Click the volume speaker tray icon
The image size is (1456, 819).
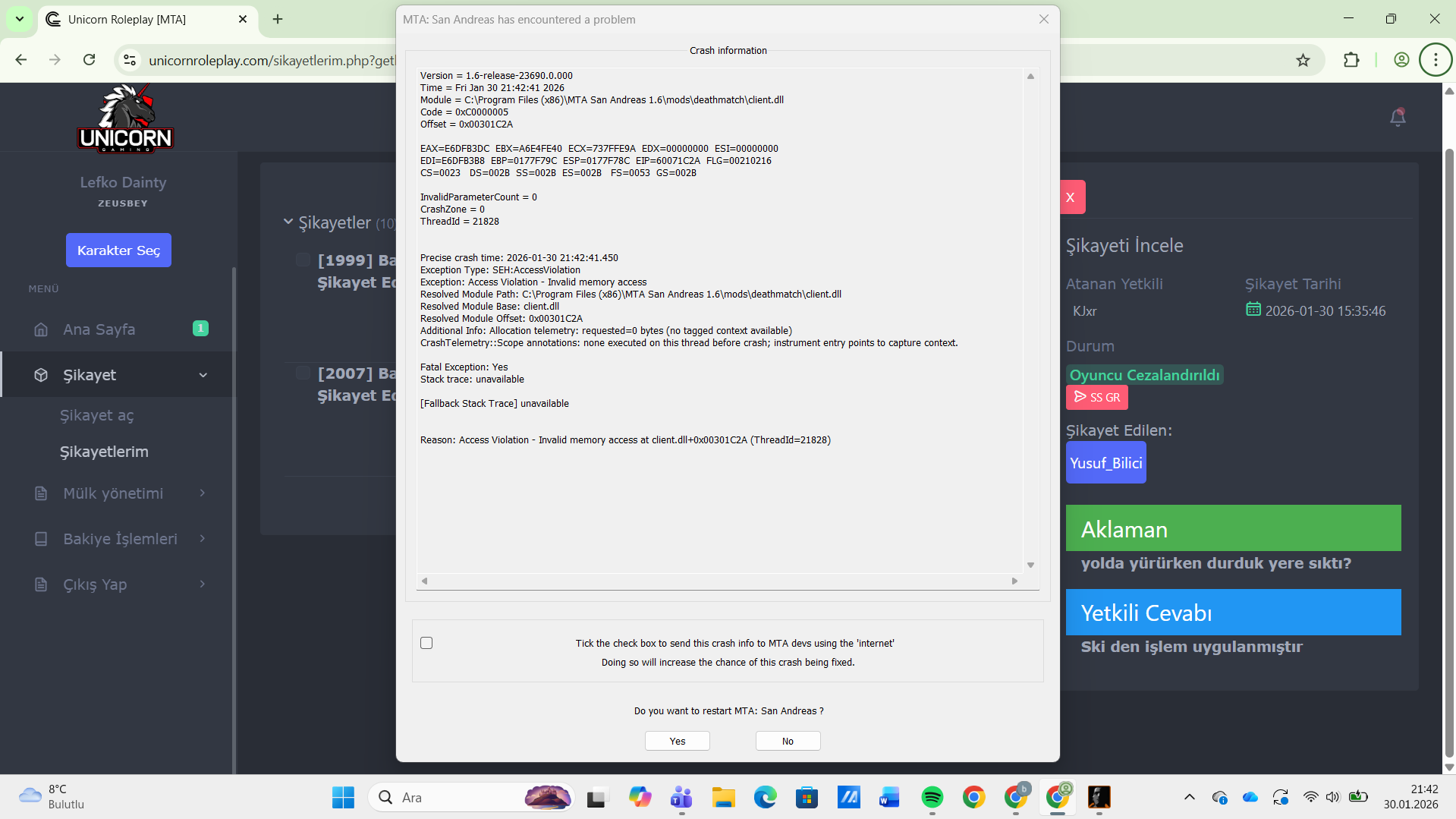[x=1333, y=797]
